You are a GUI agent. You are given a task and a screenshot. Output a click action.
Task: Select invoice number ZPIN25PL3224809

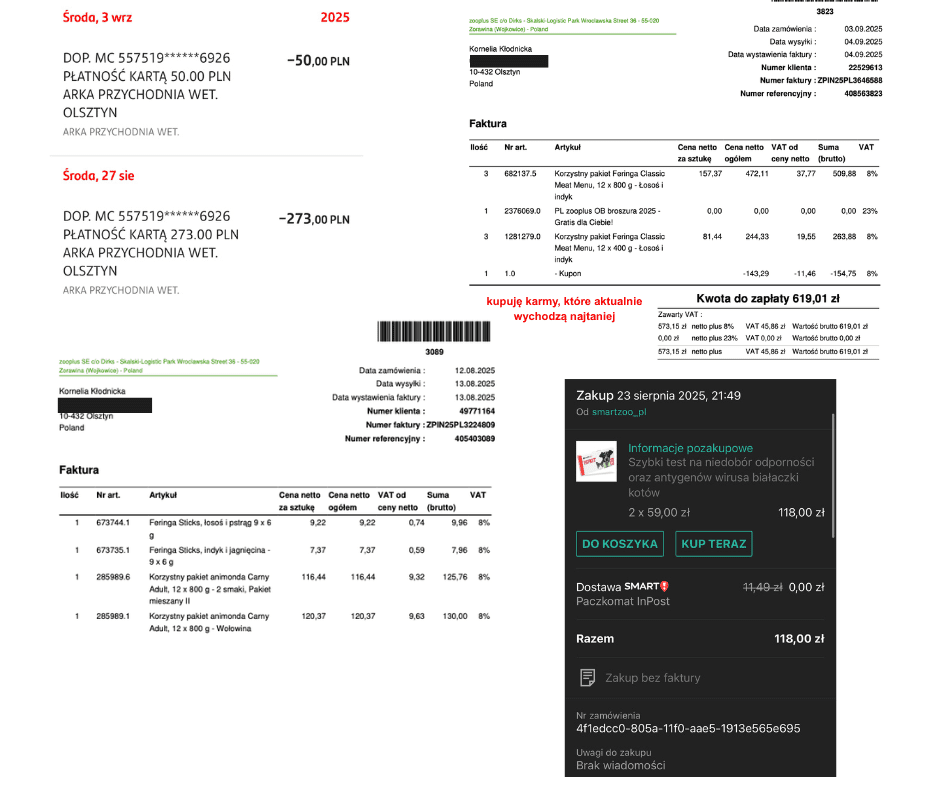[460, 425]
